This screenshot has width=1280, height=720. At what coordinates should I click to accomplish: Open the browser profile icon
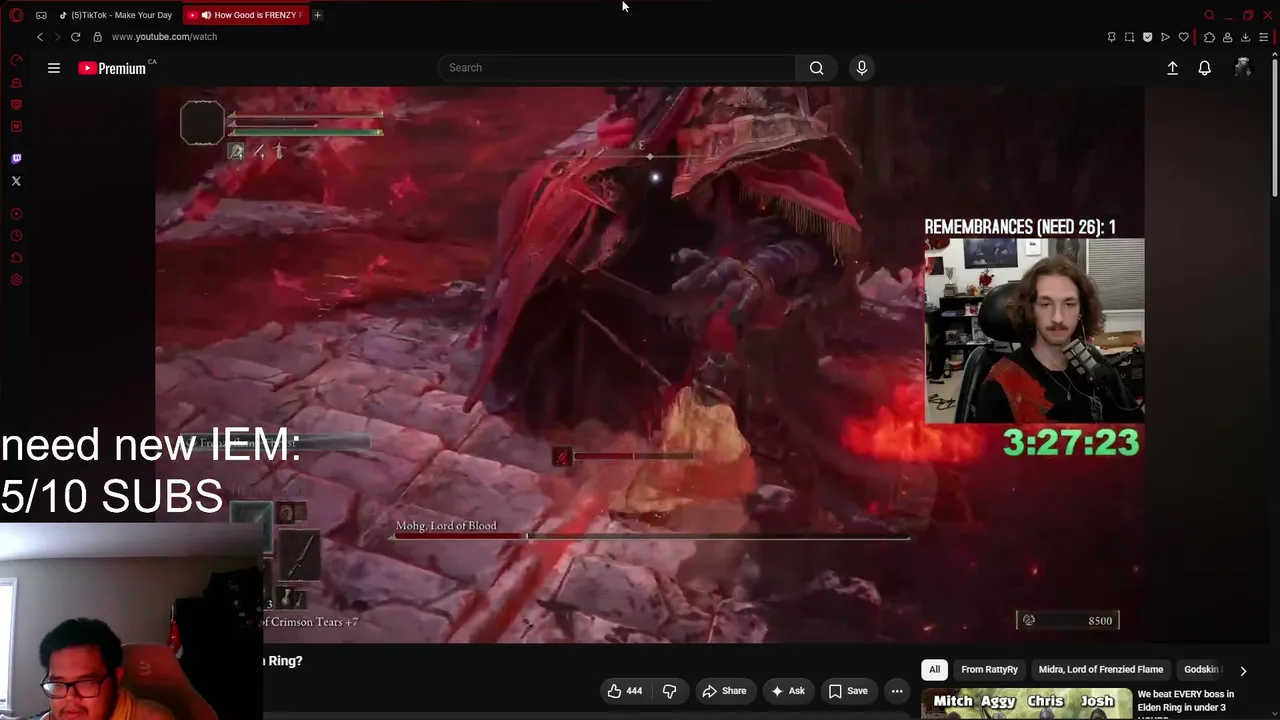(1227, 37)
